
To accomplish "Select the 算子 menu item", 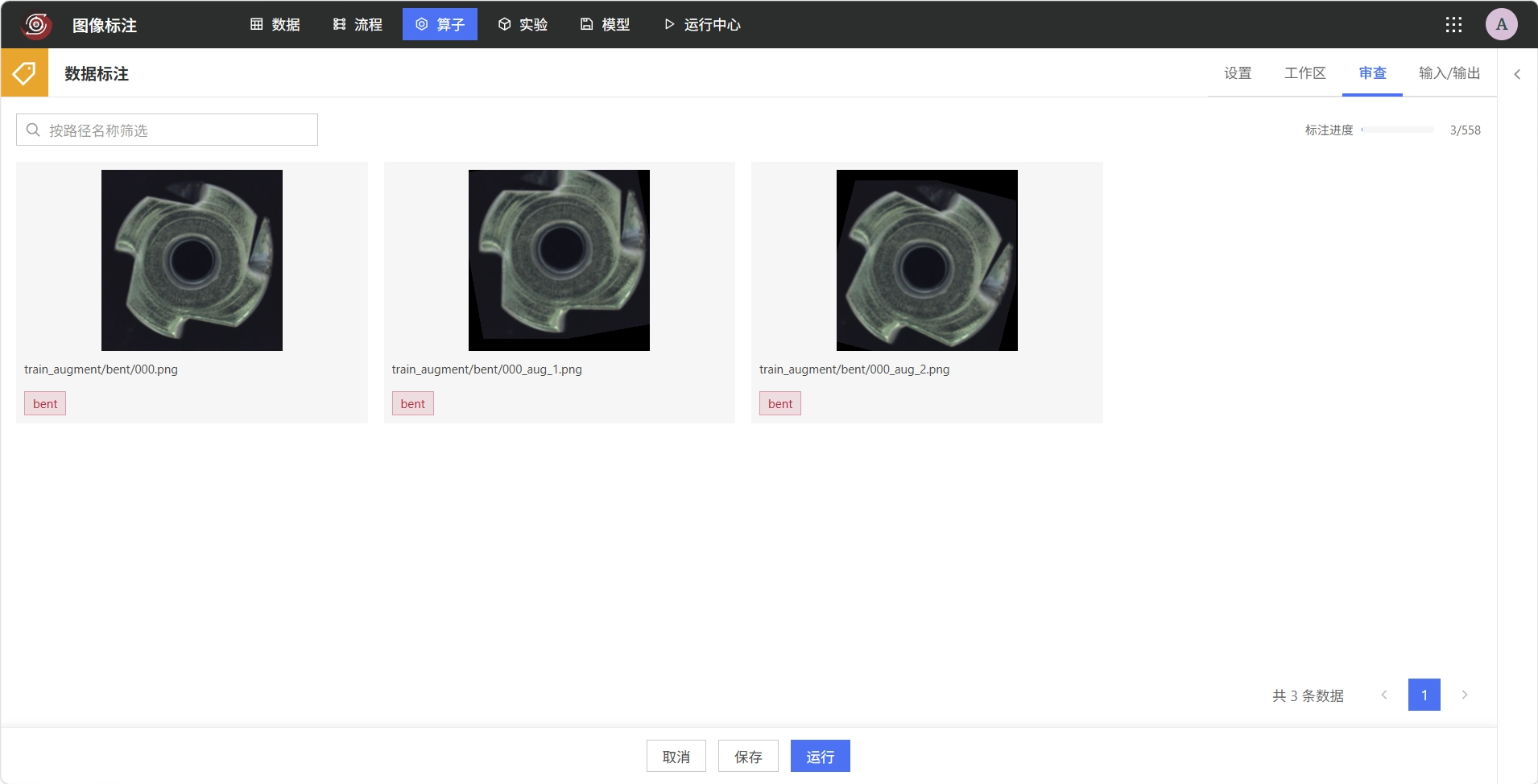I will tap(440, 24).
